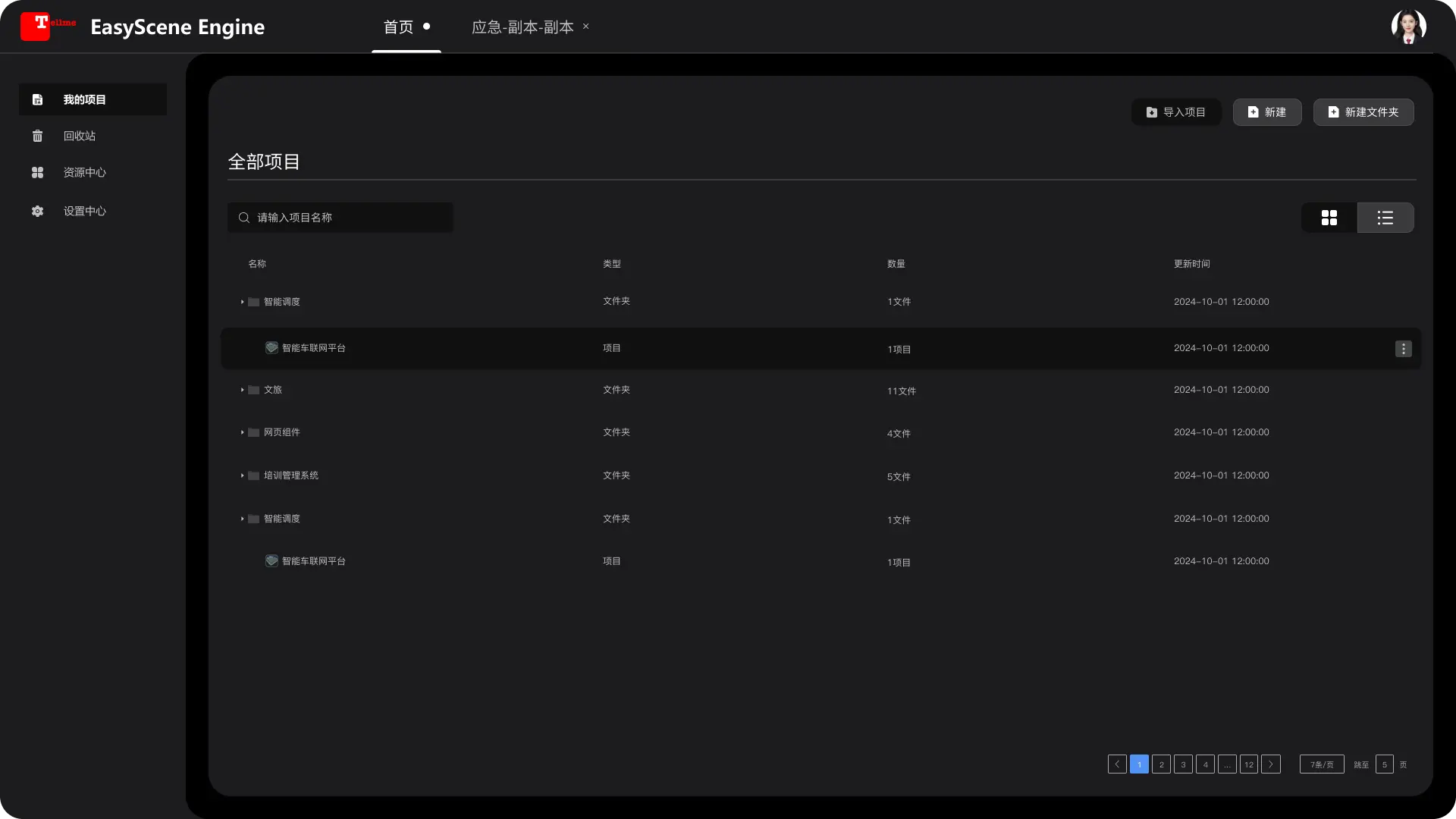This screenshot has height=819, width=1456.
Task: Click the 名称 column header
Action: (257, 264)
